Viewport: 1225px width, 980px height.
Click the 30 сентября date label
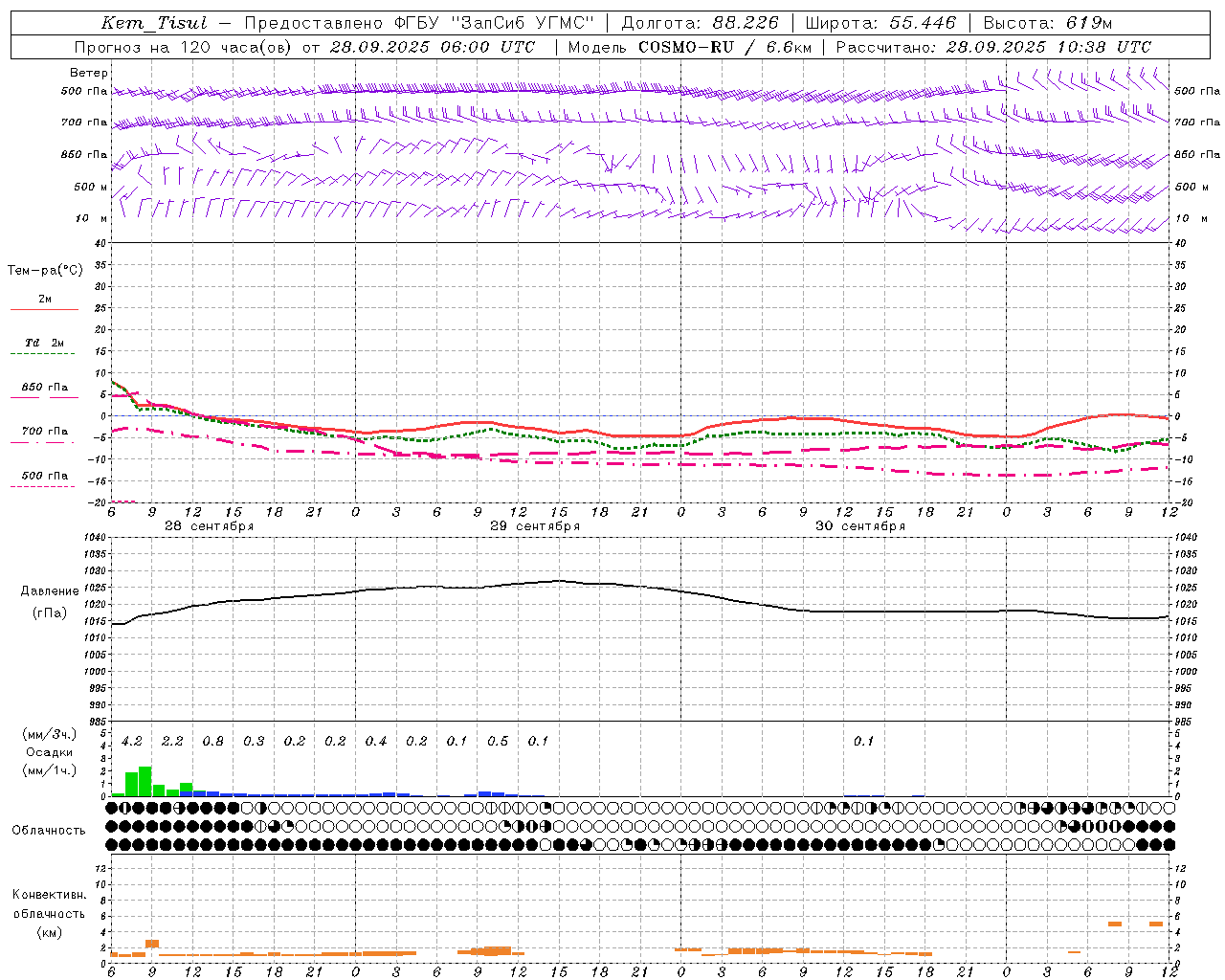pyautogui.click(x=860, y=526)
